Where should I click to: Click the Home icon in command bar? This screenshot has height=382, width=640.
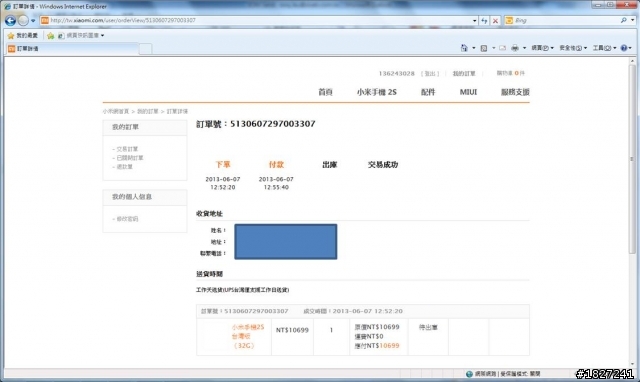pos(464,48)
